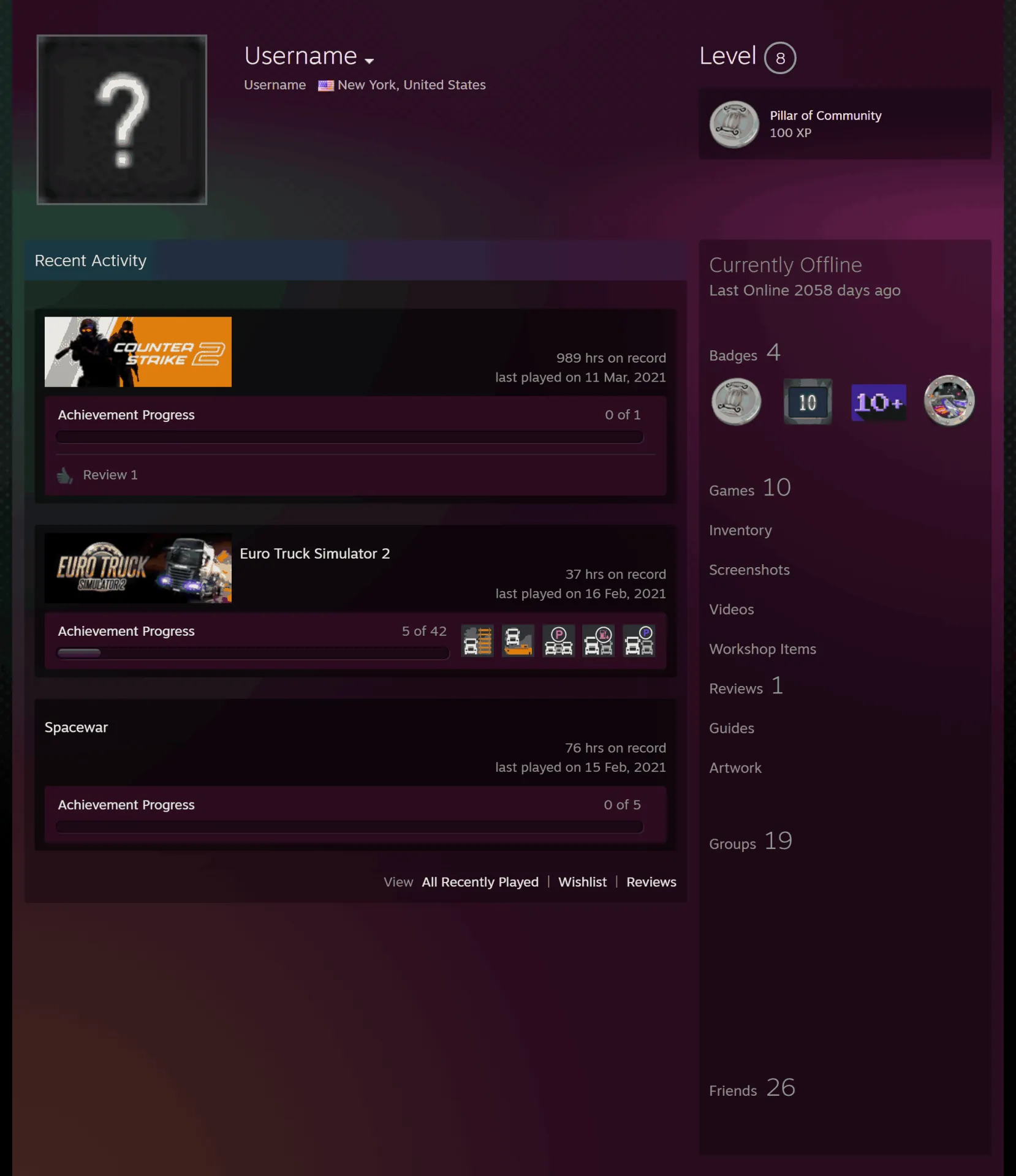Screen dimensions: 1016x1176
Task: Open the Euro Truck Simulator 2 banner image
Action: (138, 568)
